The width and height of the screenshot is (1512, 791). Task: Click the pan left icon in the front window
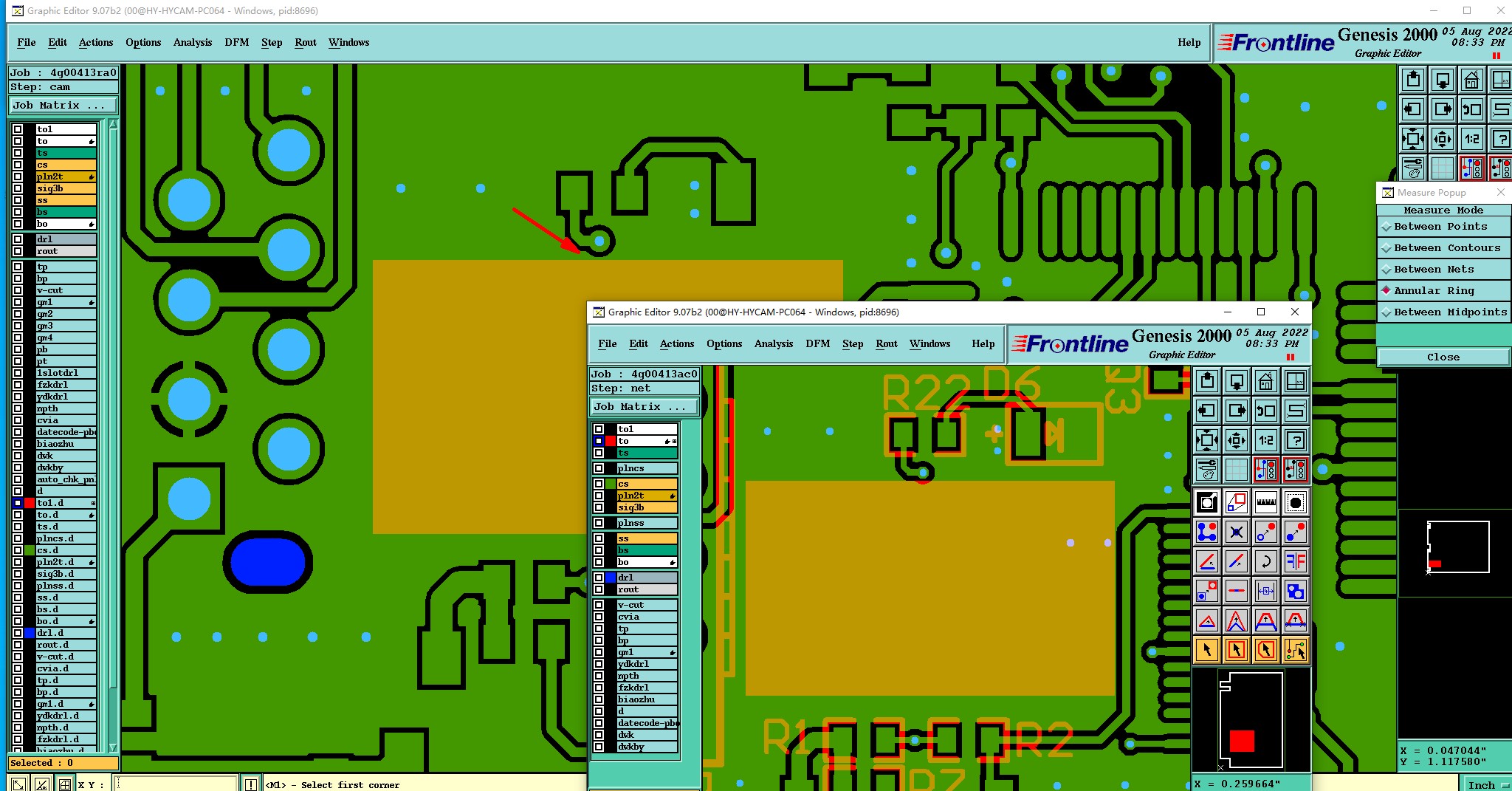1207,411
